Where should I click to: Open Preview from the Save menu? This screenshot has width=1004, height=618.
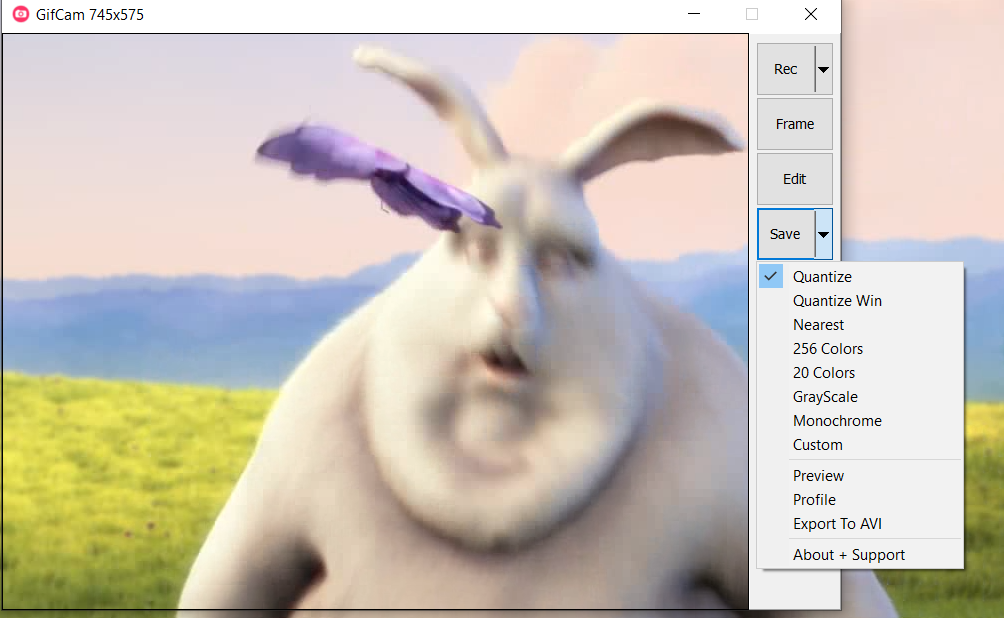pyautogui.click(x=861, y=476)
